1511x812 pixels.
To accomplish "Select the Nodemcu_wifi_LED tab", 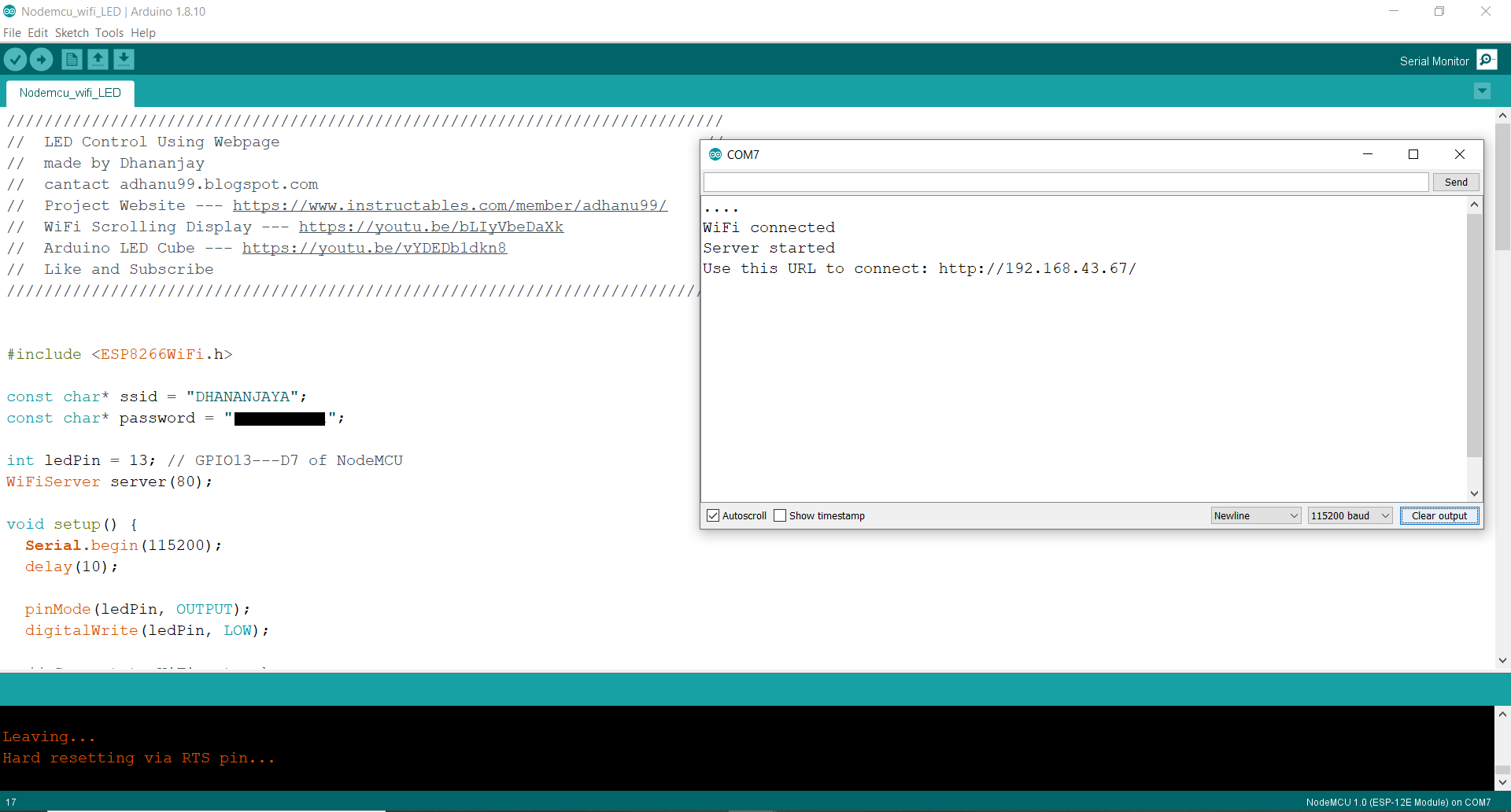I will point(70,93).
